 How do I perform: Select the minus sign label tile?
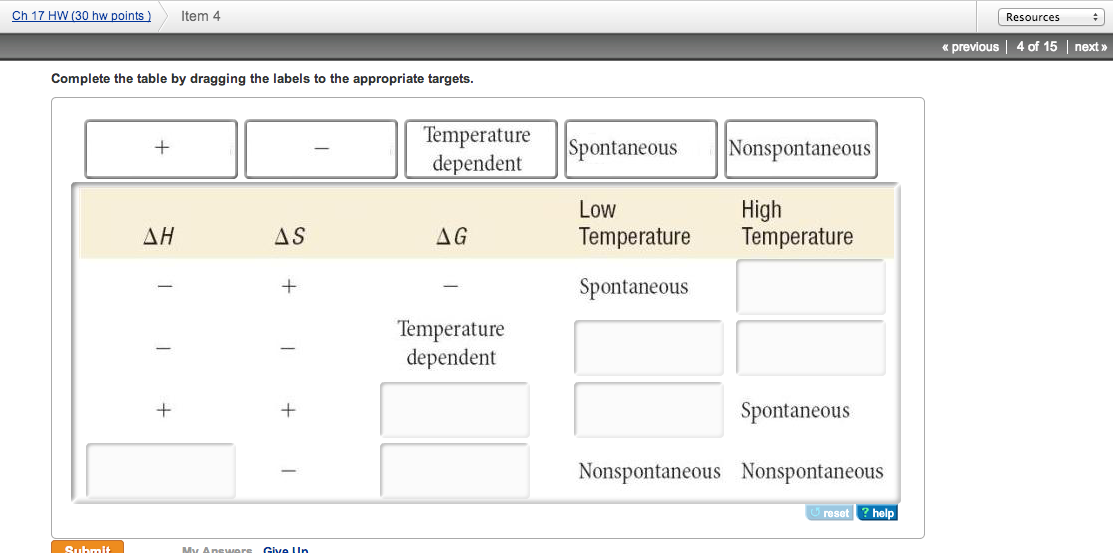[321, 149]
